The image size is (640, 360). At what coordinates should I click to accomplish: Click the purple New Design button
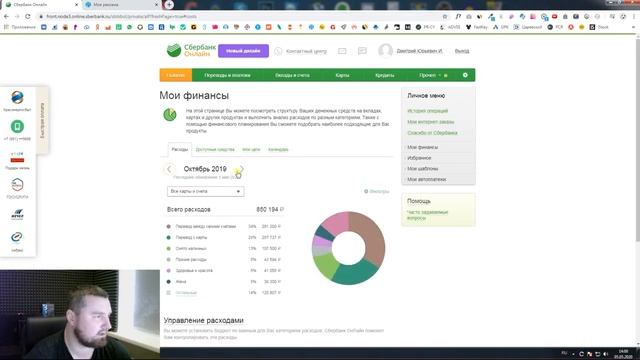[x=243, y=51]
